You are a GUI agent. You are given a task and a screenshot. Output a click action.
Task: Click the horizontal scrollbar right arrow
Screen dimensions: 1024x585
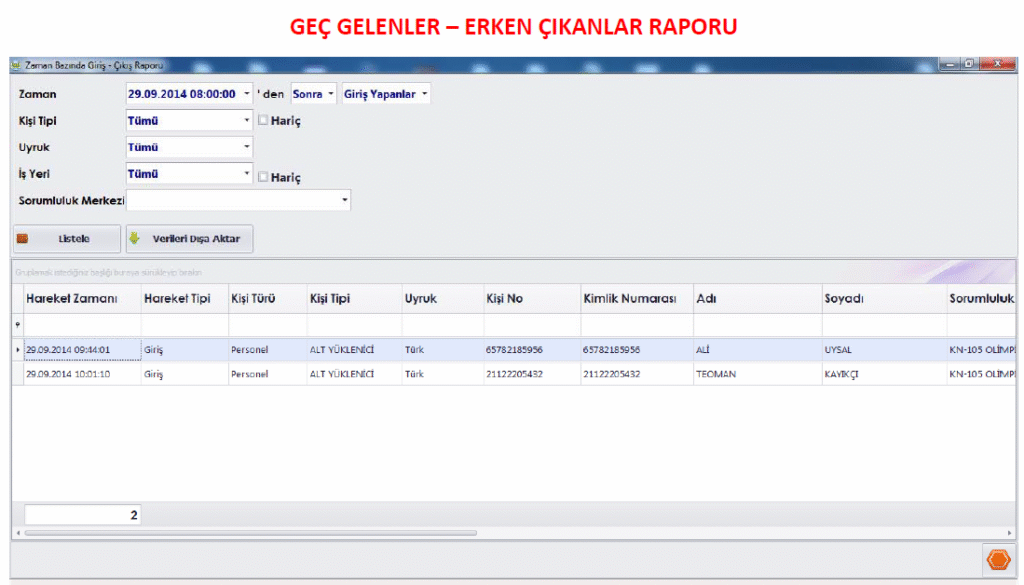pos(1009,533)
